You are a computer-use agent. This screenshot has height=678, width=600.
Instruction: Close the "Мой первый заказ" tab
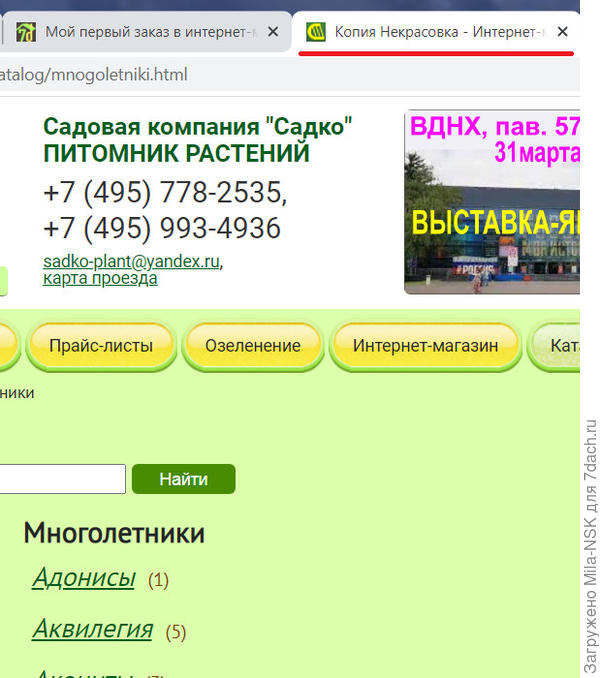[273, 32]
